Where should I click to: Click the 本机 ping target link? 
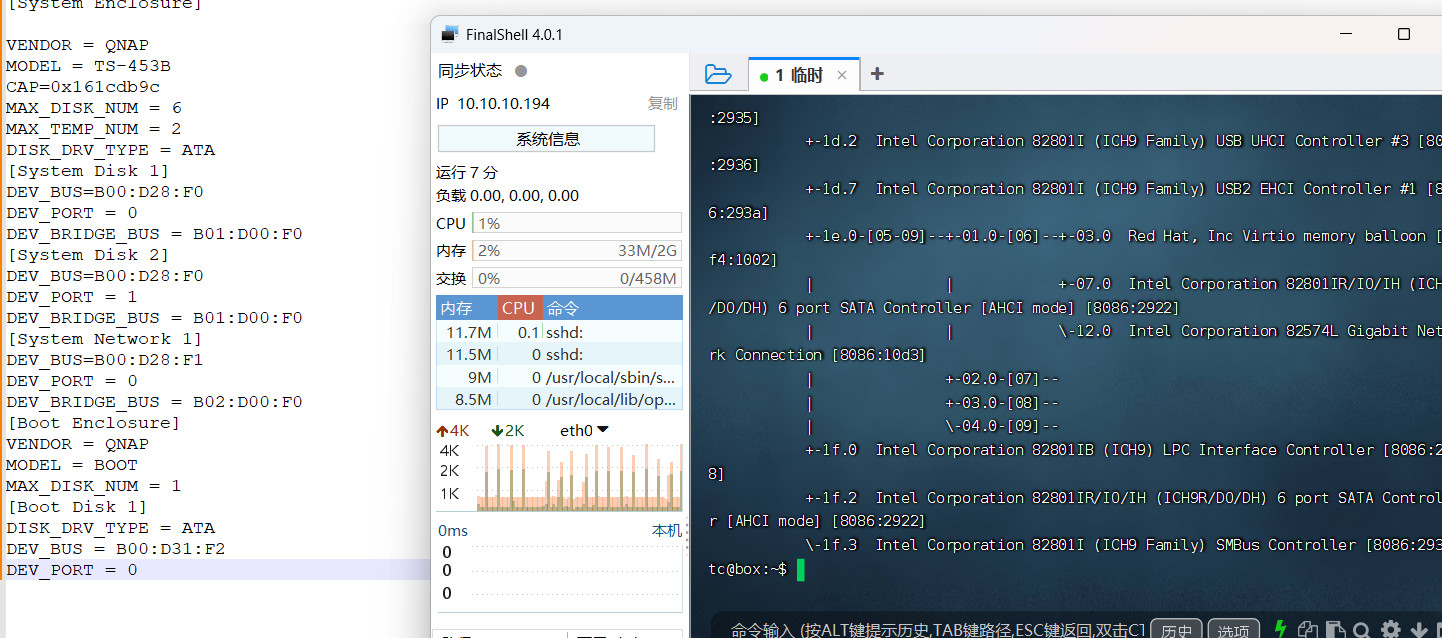[x=667, y=530]
